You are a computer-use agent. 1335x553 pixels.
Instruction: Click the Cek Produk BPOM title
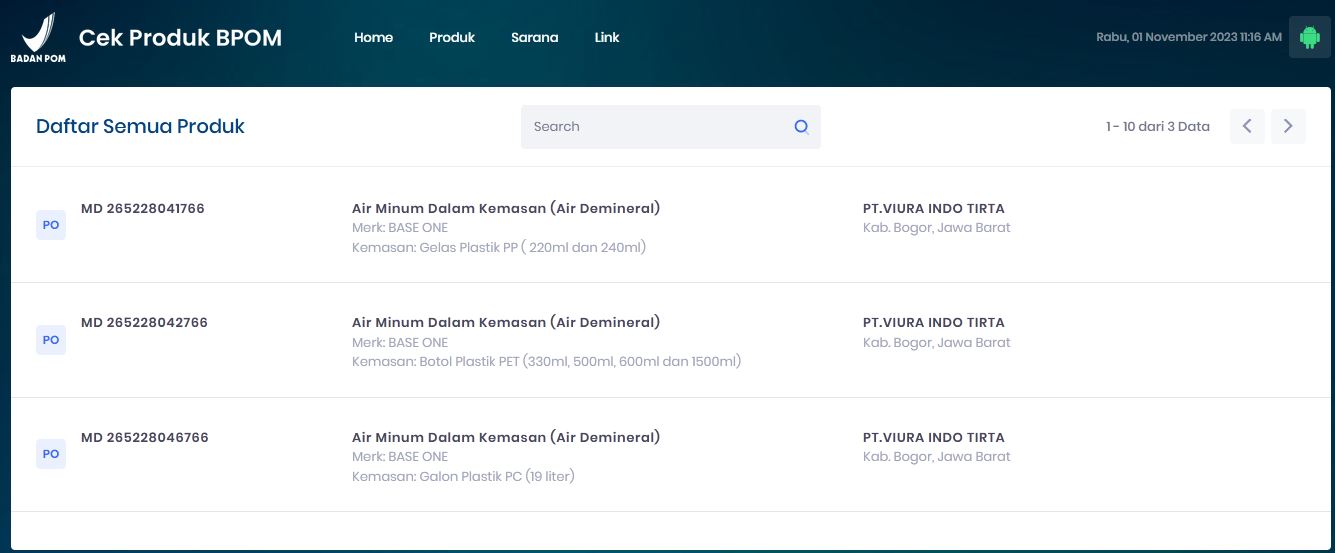point(180,38)
